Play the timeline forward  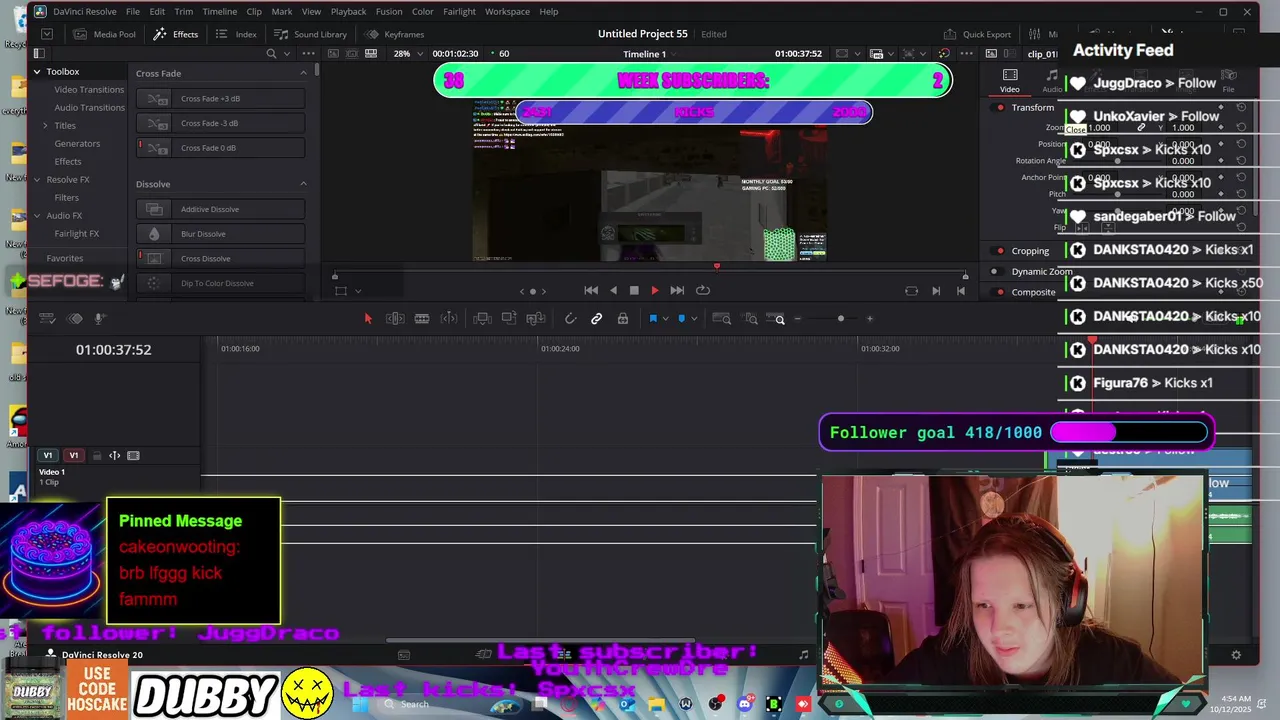[655, 290]
